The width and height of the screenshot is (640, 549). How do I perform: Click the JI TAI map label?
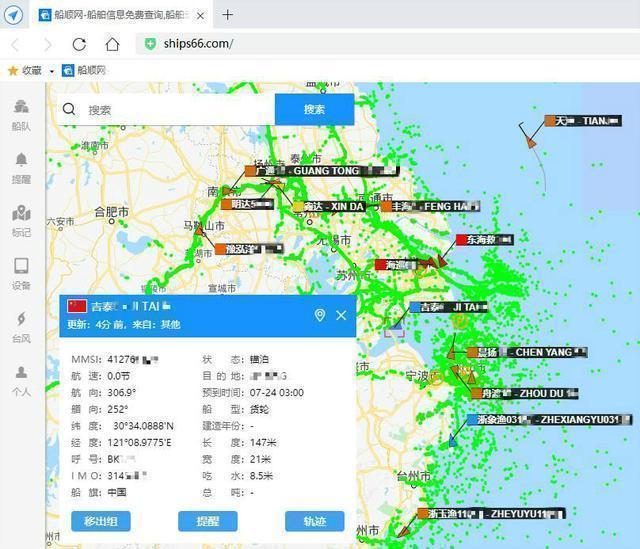pyautogui.click(x=449, y=307)
